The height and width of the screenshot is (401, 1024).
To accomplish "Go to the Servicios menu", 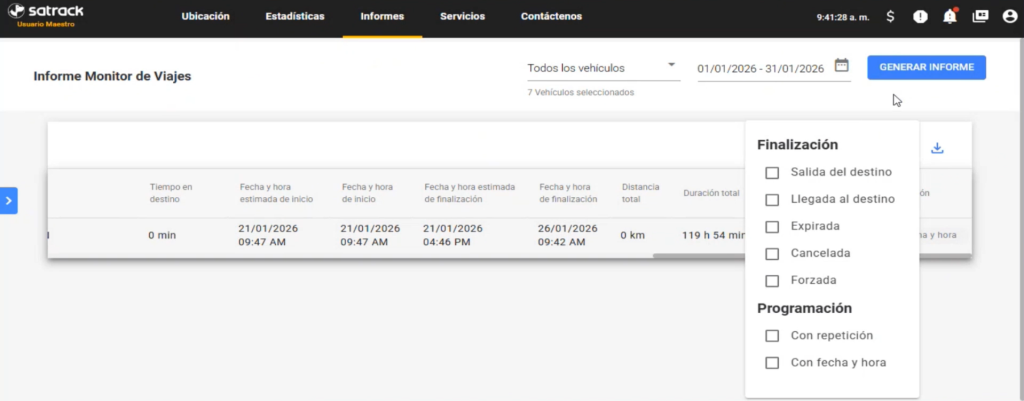I will tap(462, 16).
